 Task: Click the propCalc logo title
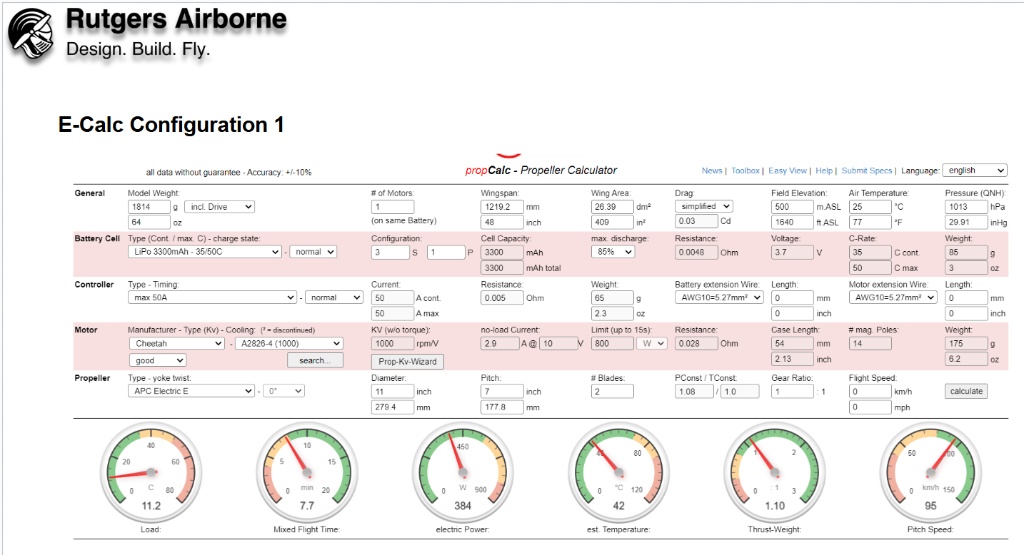point(540,169)
